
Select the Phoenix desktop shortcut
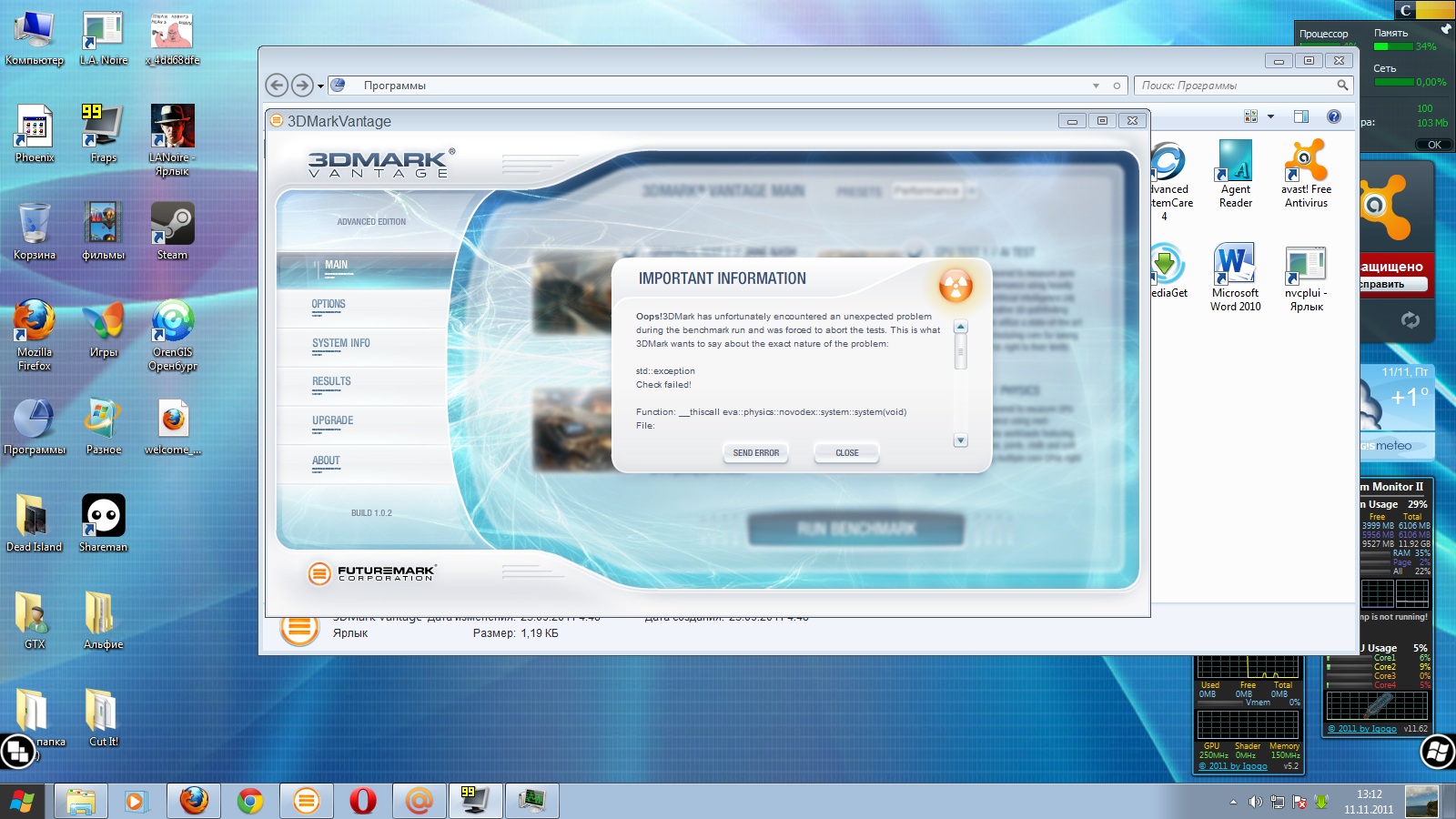(x=35, y=135)
